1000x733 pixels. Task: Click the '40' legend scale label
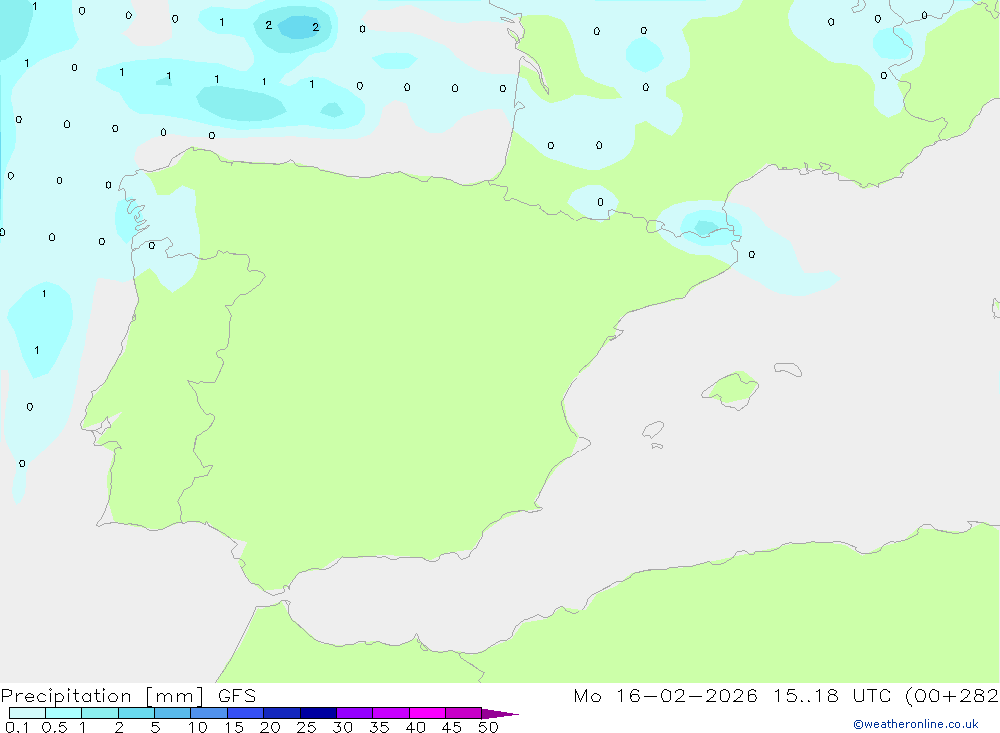416,727
